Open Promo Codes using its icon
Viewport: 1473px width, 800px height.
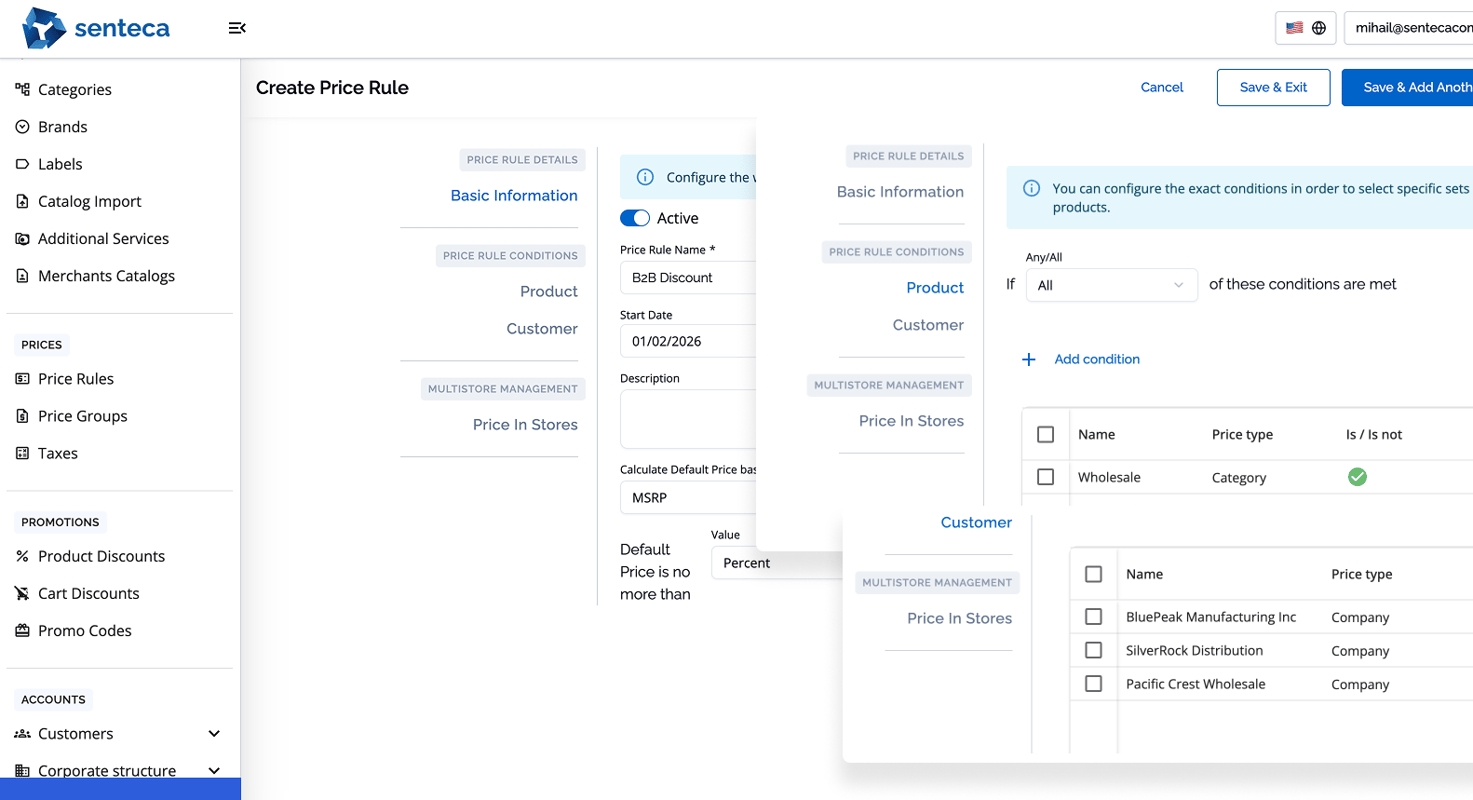point(21,630)
